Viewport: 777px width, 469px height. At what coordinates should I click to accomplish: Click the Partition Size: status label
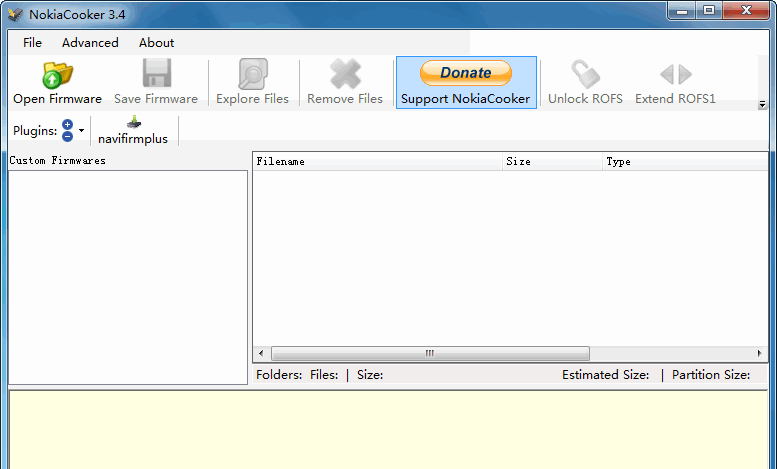pos(711,375)
